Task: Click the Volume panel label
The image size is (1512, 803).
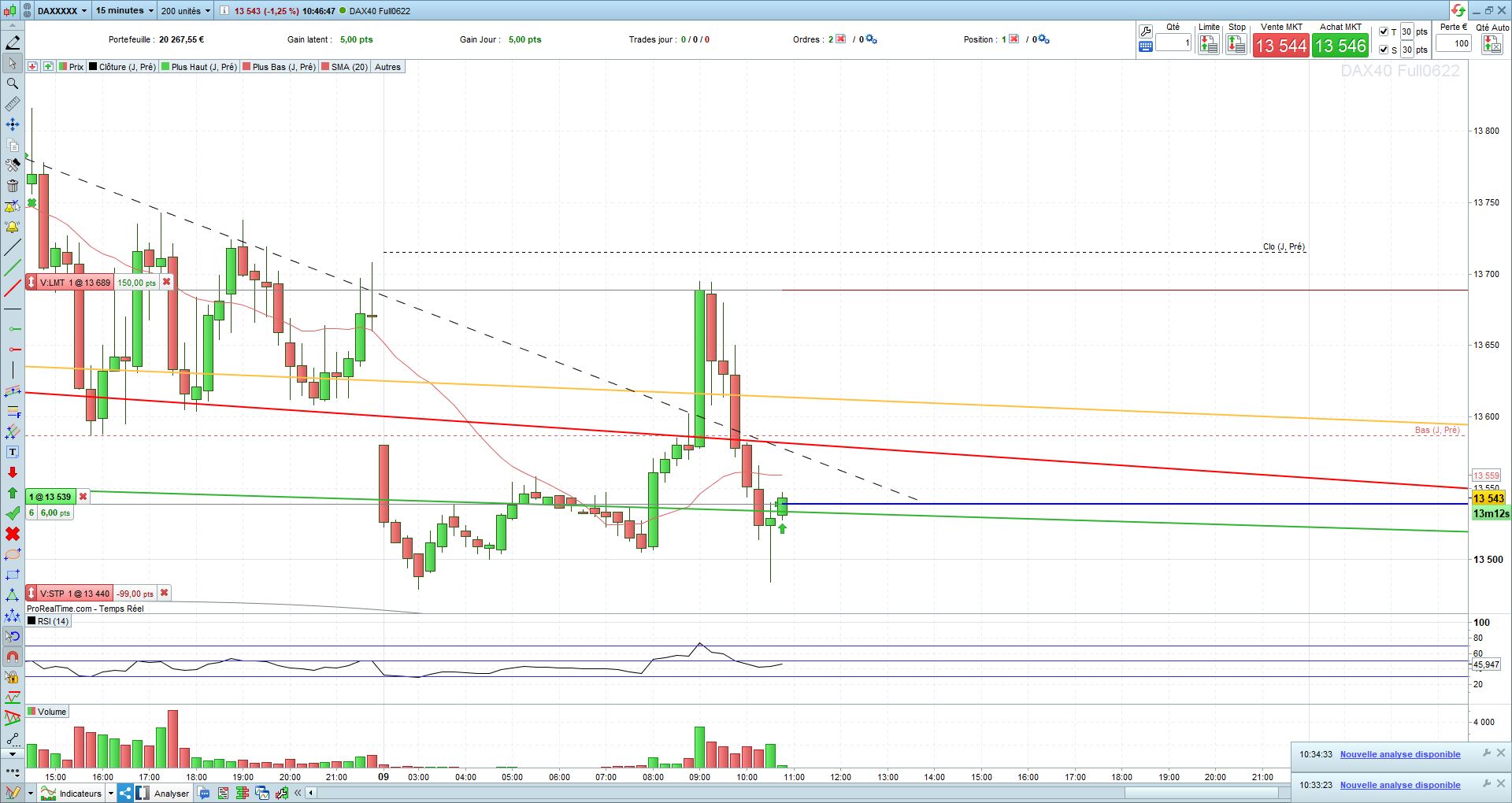Action: pos(47,712)
